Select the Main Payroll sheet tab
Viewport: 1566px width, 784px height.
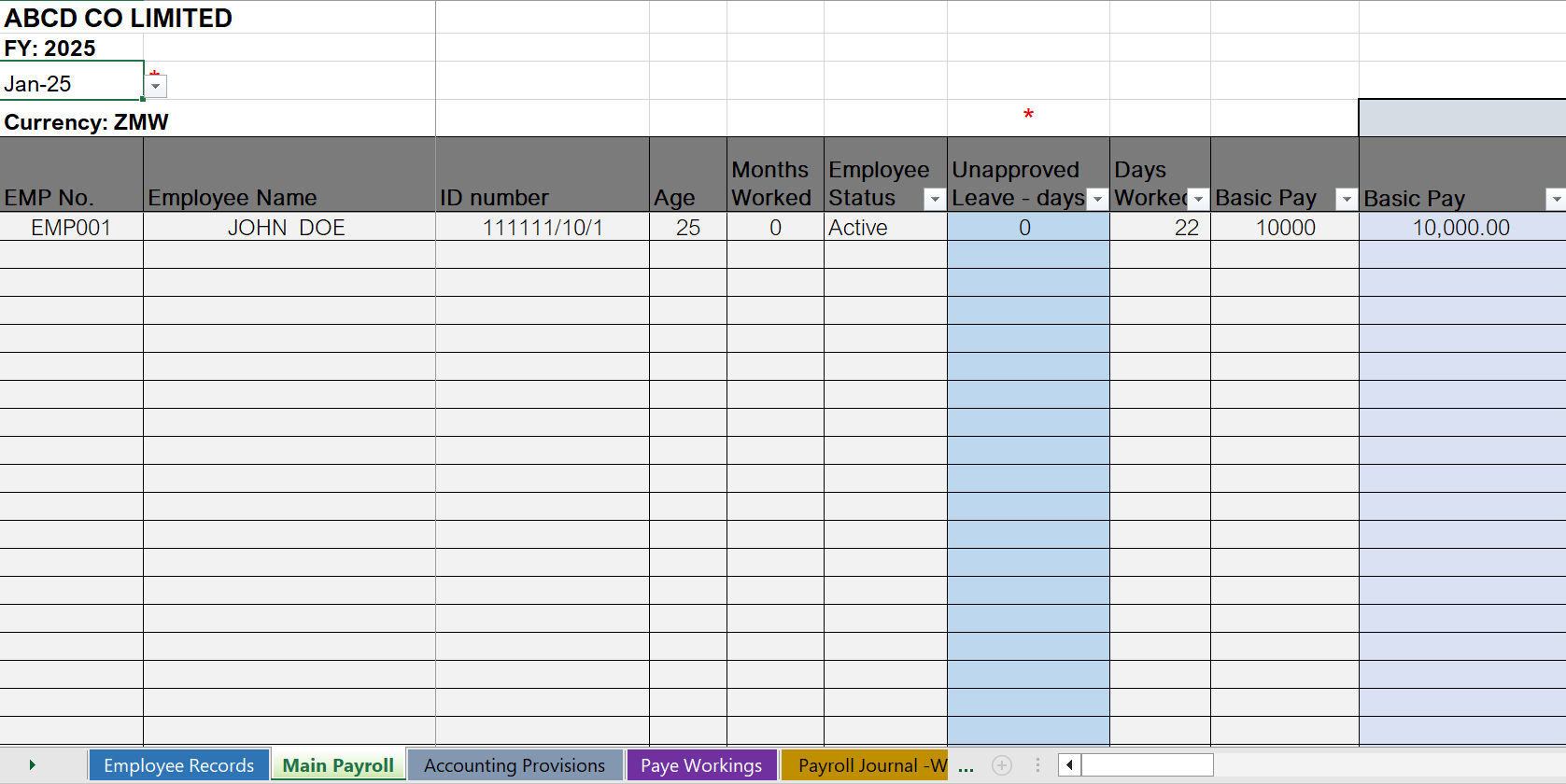click(x=338, y=765)
